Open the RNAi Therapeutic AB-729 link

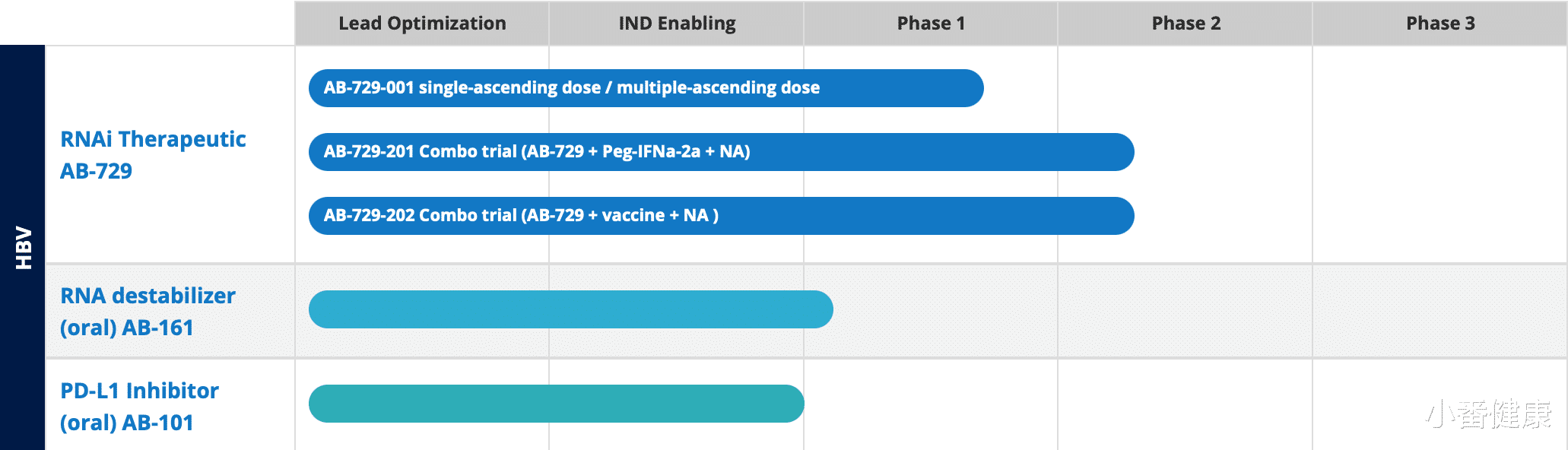pyautogui.click(x=153, y=155)
